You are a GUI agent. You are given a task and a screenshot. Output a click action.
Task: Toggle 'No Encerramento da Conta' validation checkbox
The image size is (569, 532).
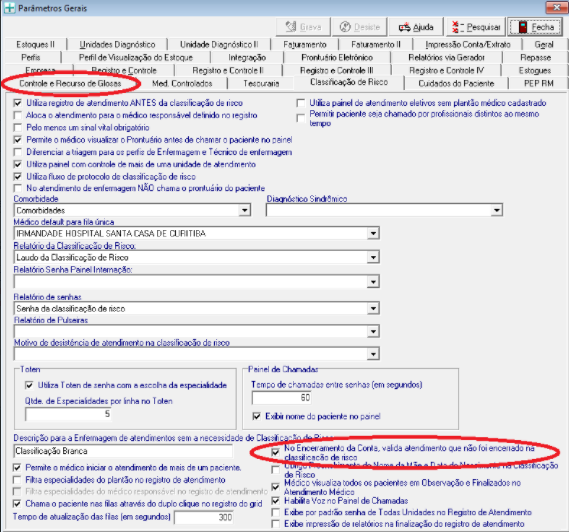[x=276, y=452]
